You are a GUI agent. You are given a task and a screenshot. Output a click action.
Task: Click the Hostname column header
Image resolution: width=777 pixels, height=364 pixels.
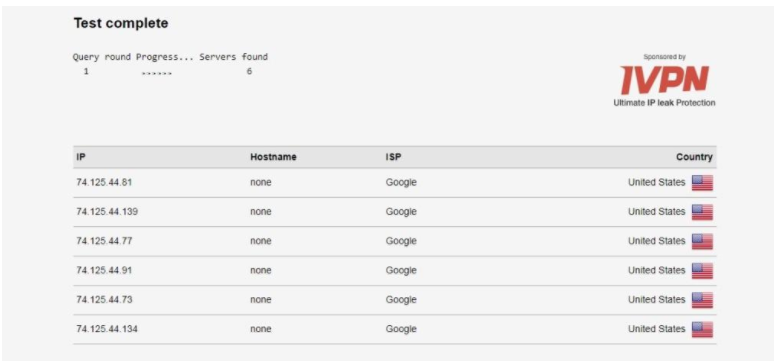(x=273, y=157)
